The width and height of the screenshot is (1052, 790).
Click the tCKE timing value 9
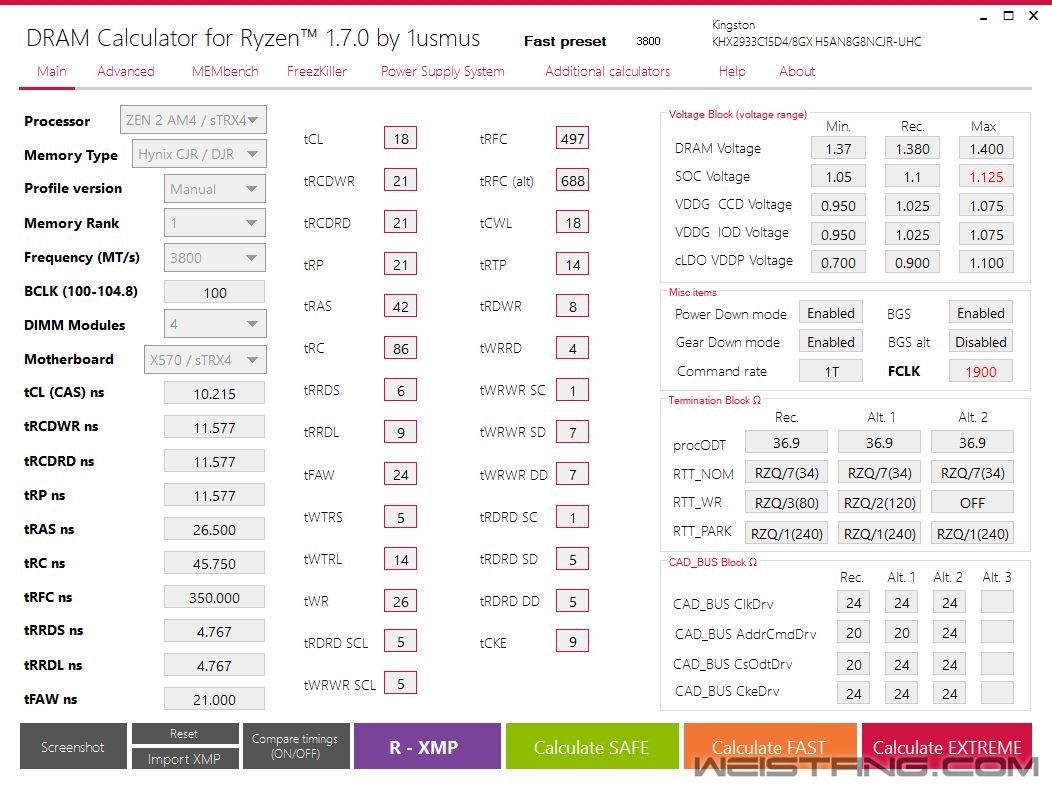coord(572,642)
